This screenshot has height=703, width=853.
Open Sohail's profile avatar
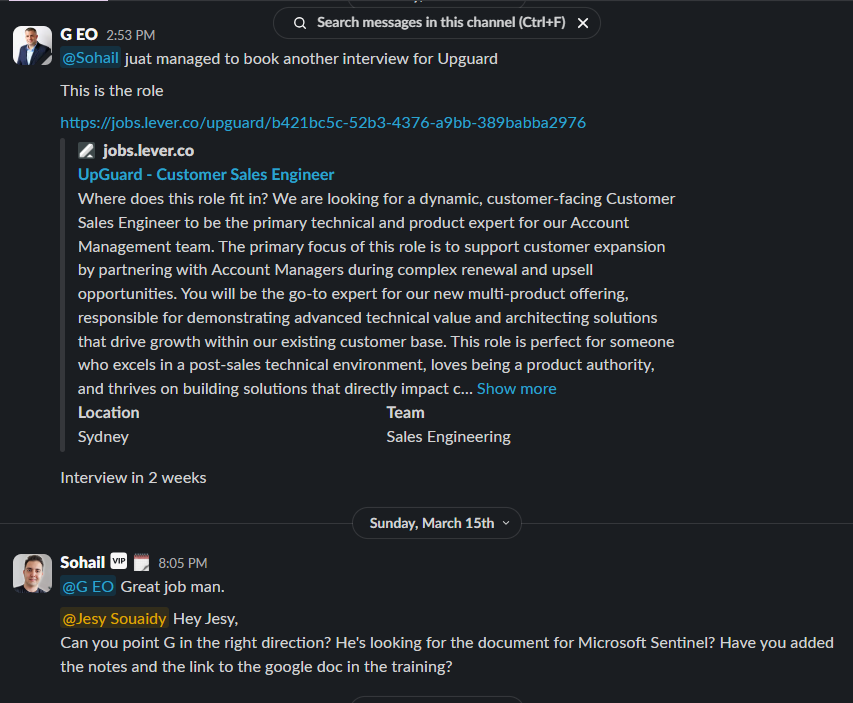pyautogui.click(x=32, y=573)
